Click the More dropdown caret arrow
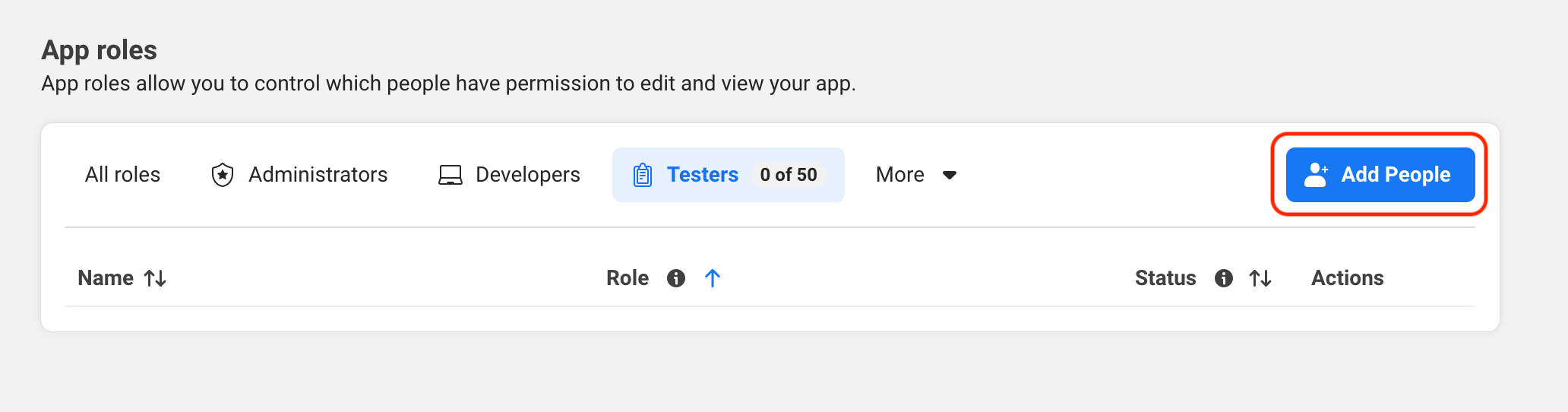Image resolution: width=1568 pixels, height=412 pixels. click(950, 176)
